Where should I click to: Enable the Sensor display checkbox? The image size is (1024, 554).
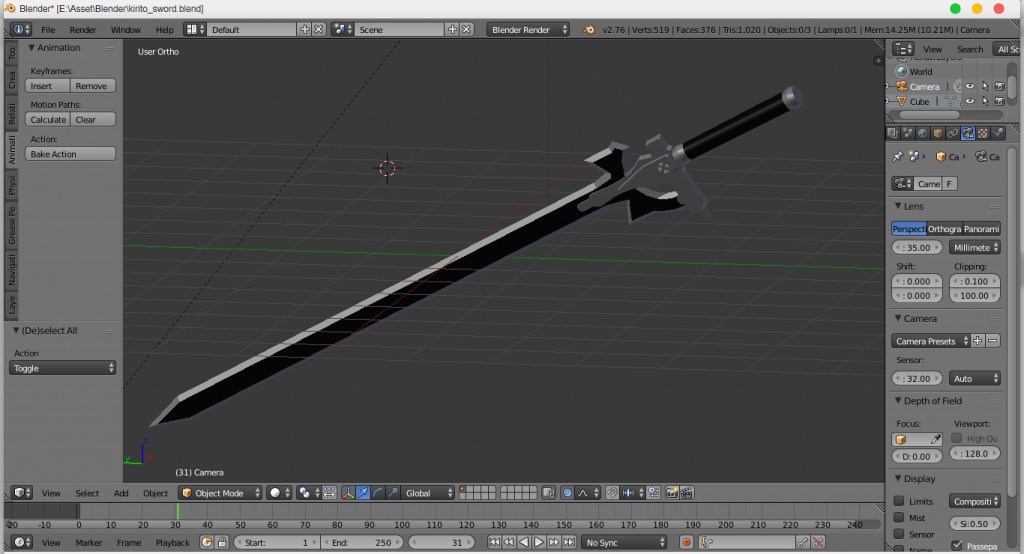899,534
